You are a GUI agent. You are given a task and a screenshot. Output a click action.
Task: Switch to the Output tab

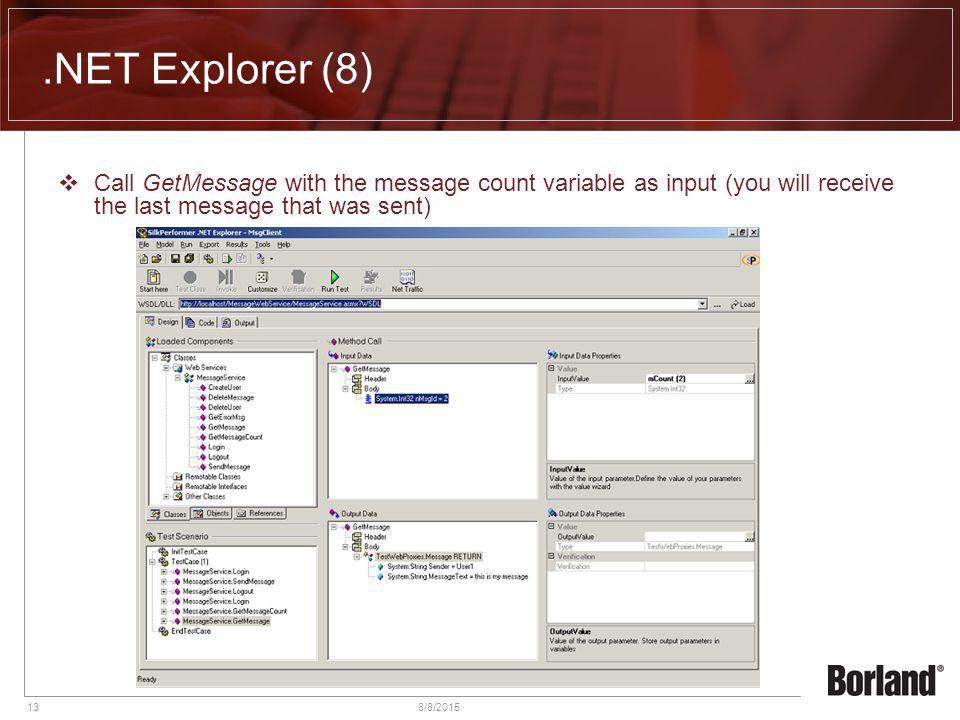(x=238, y=323)
